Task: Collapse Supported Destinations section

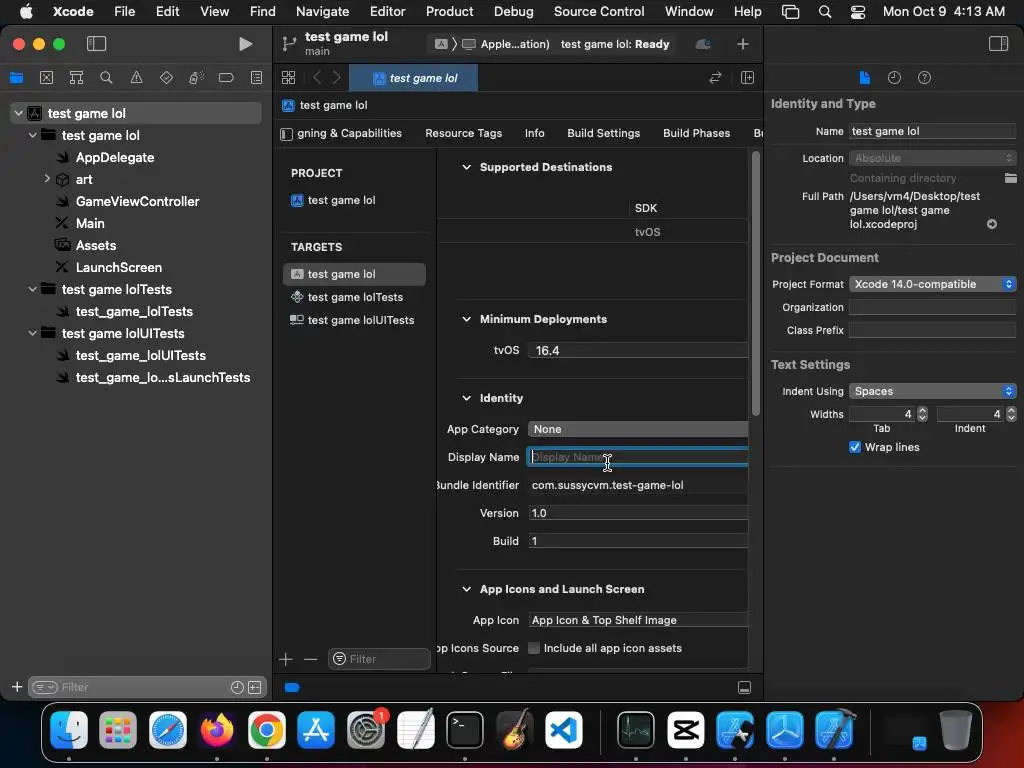Action: coord(466,167)
